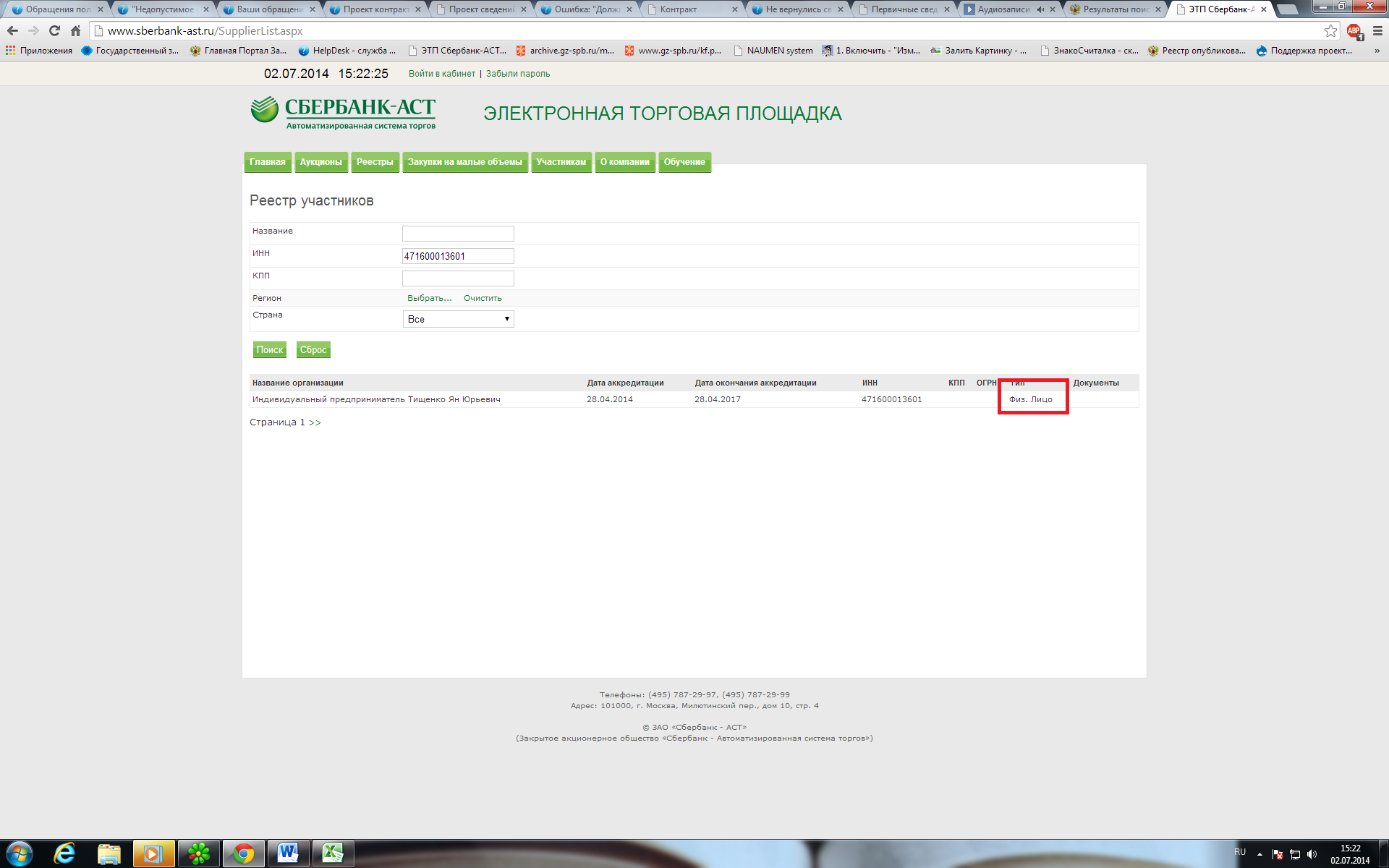Open the media player taskbar icon
The height and width of the screenshot is (868, 1389).
153,854
